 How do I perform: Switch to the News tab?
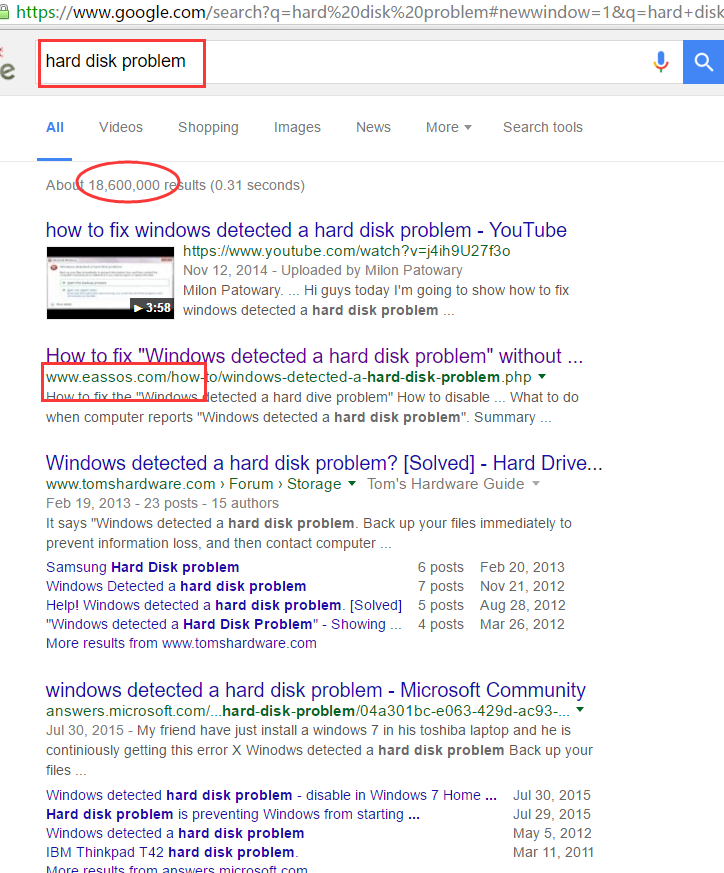click(373, 127)
